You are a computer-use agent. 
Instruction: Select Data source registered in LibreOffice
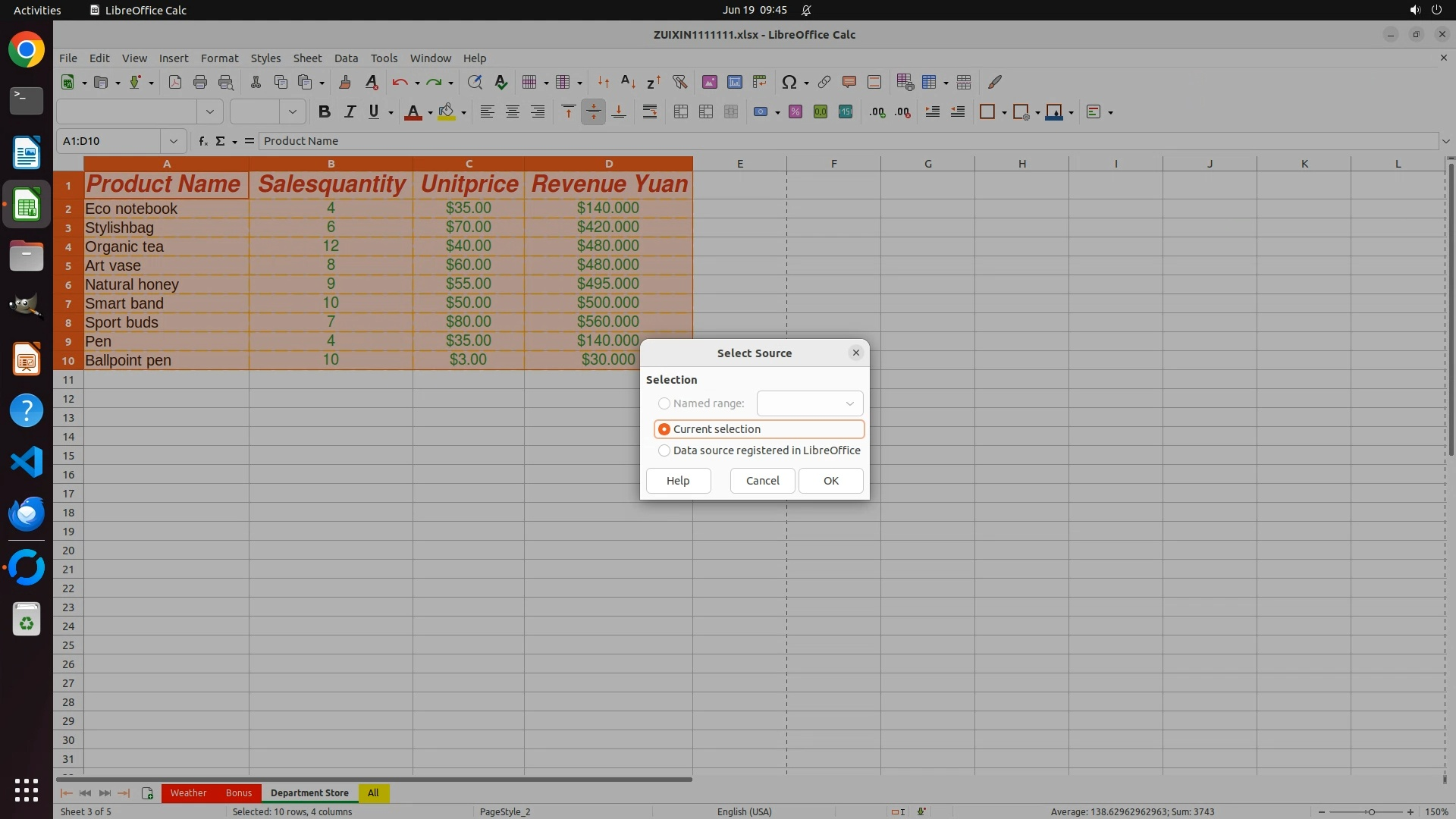[x=664, y=450]
